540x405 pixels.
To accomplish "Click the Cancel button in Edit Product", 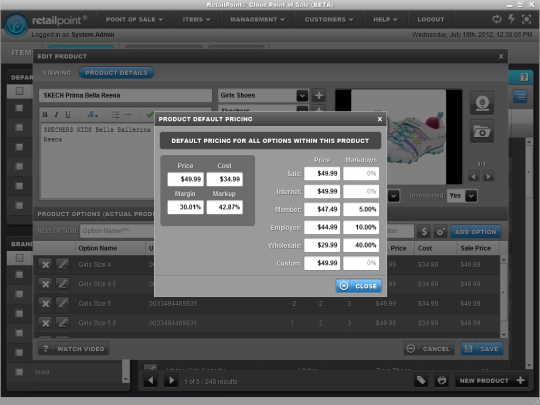I will point(429,349).
